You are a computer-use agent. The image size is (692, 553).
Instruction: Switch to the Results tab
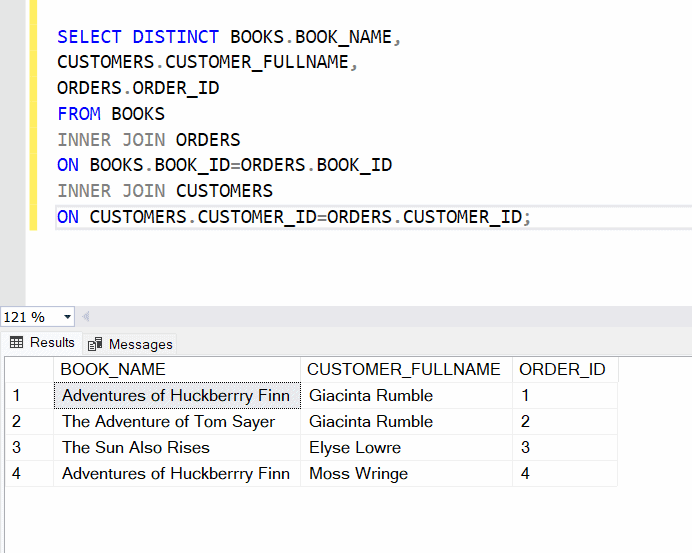click(42, 343)
